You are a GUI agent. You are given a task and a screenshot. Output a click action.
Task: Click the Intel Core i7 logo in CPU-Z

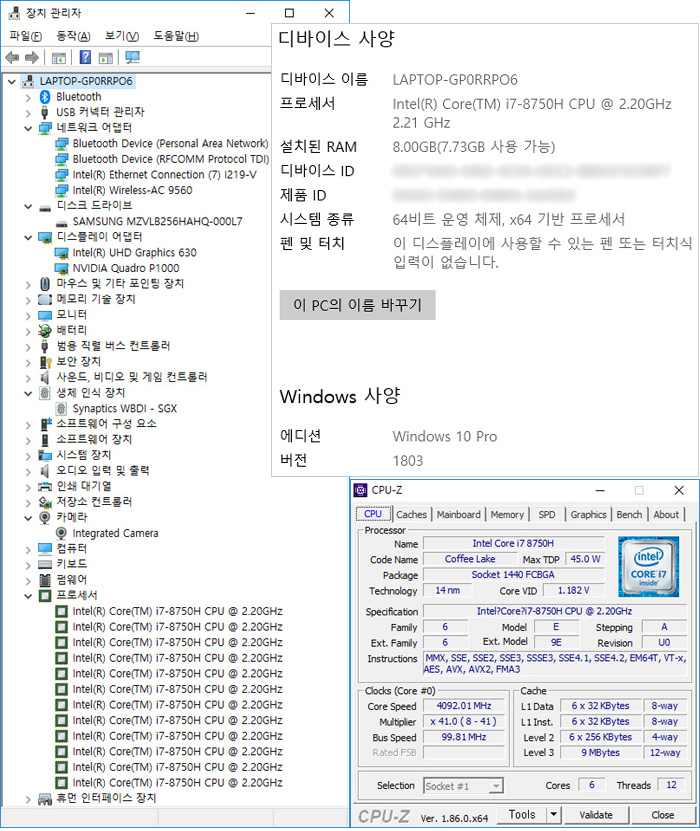pyautogui.click(x=648, y=567)
